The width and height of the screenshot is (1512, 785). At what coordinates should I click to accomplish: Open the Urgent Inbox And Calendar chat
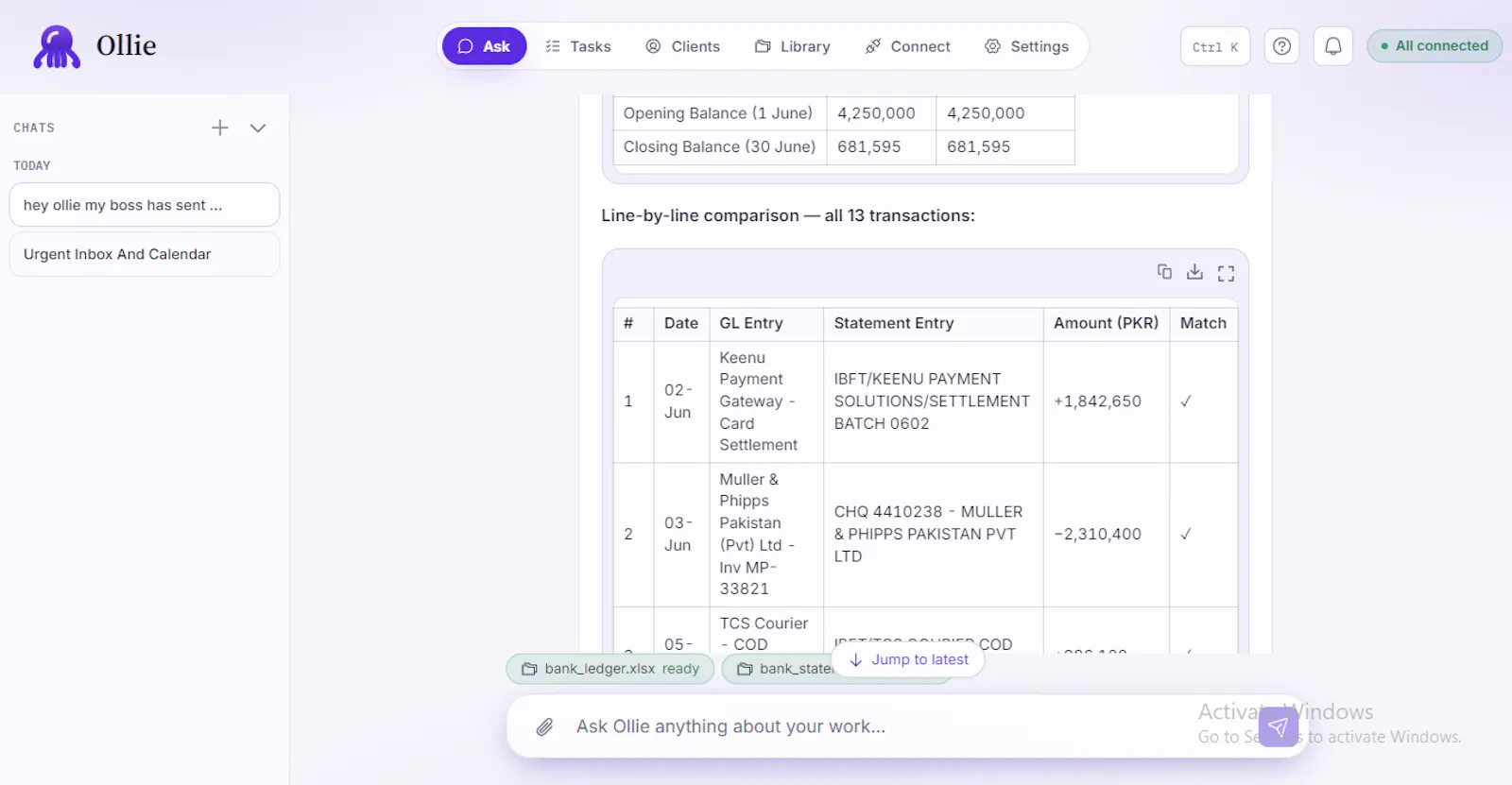pos(145,254)
